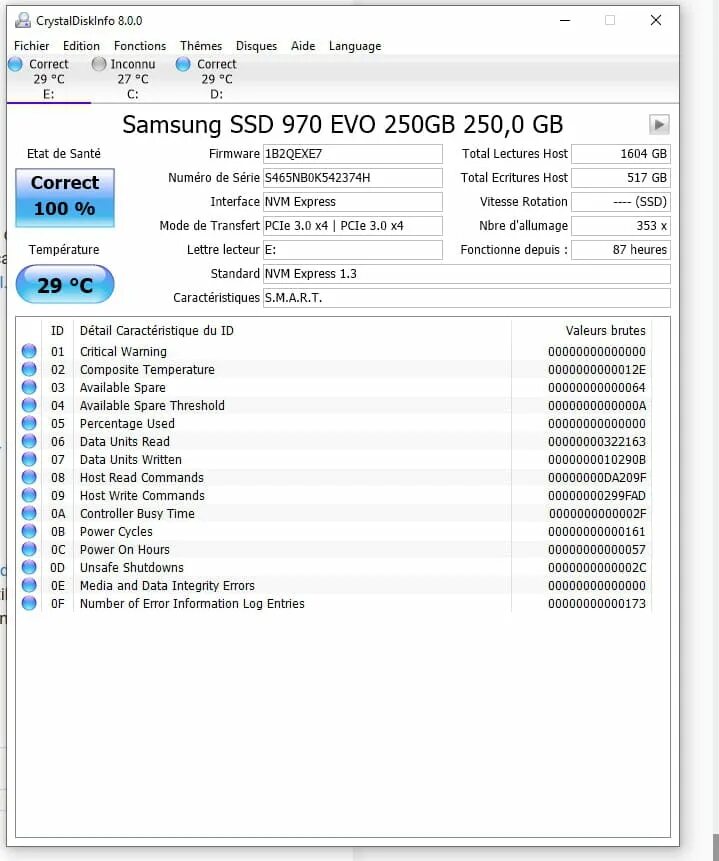Open the Thèmes menu
719x861 pixels.
(x=201, y=46)
